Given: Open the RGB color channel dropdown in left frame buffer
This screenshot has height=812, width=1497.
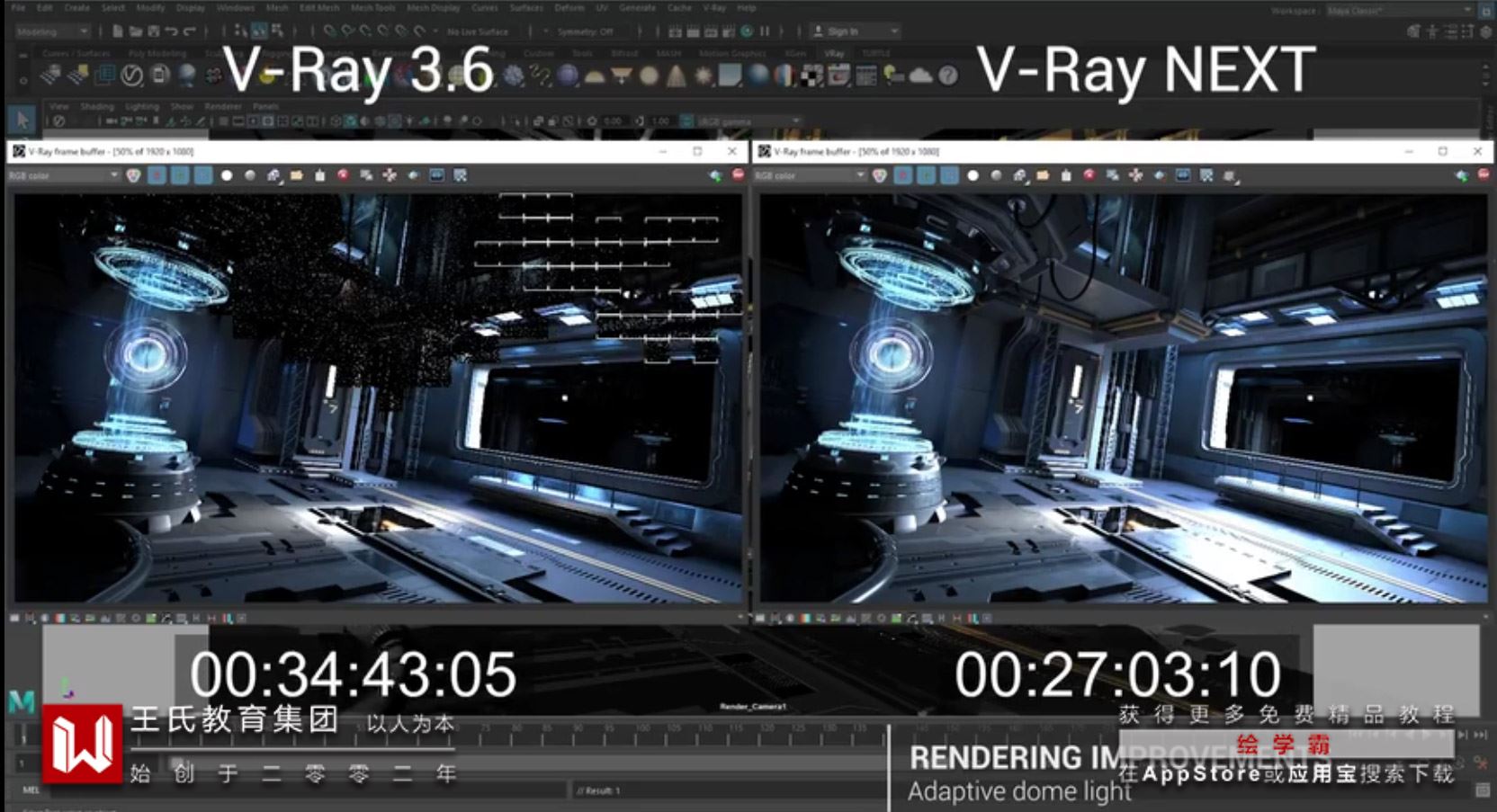Looking at the screenshot, I should click(63, 175).
